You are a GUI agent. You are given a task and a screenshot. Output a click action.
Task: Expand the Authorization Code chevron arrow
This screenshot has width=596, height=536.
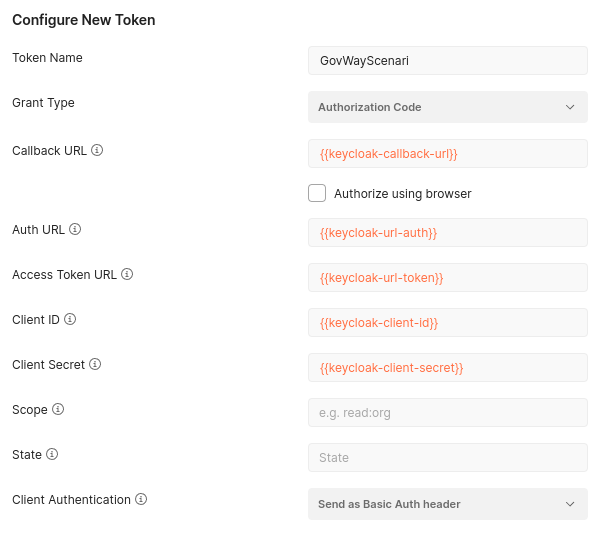pos(570,107)
